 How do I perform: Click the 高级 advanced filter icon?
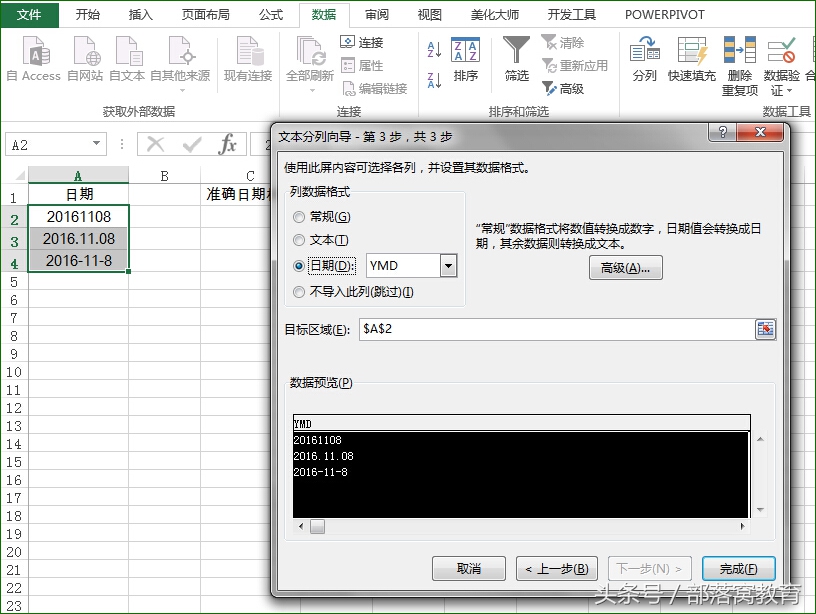(549, 88)
